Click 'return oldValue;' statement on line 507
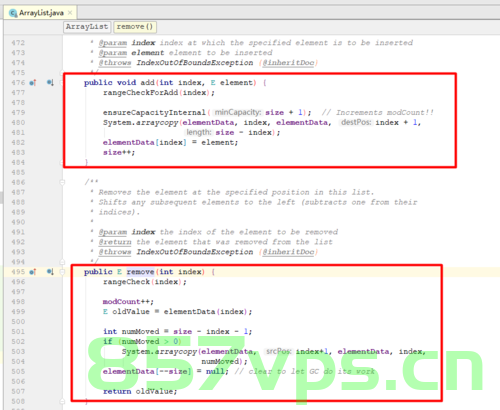 (140, 391)
